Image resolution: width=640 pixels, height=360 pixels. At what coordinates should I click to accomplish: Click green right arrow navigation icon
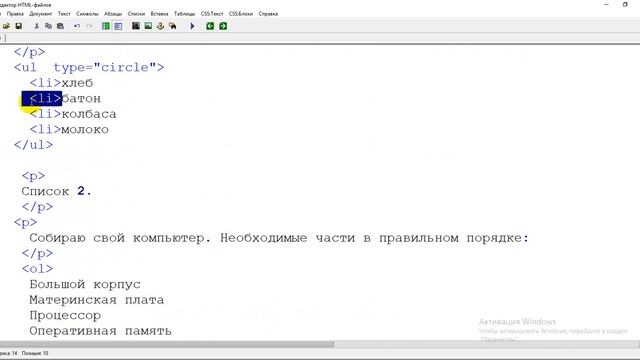[x=223, y=26]
